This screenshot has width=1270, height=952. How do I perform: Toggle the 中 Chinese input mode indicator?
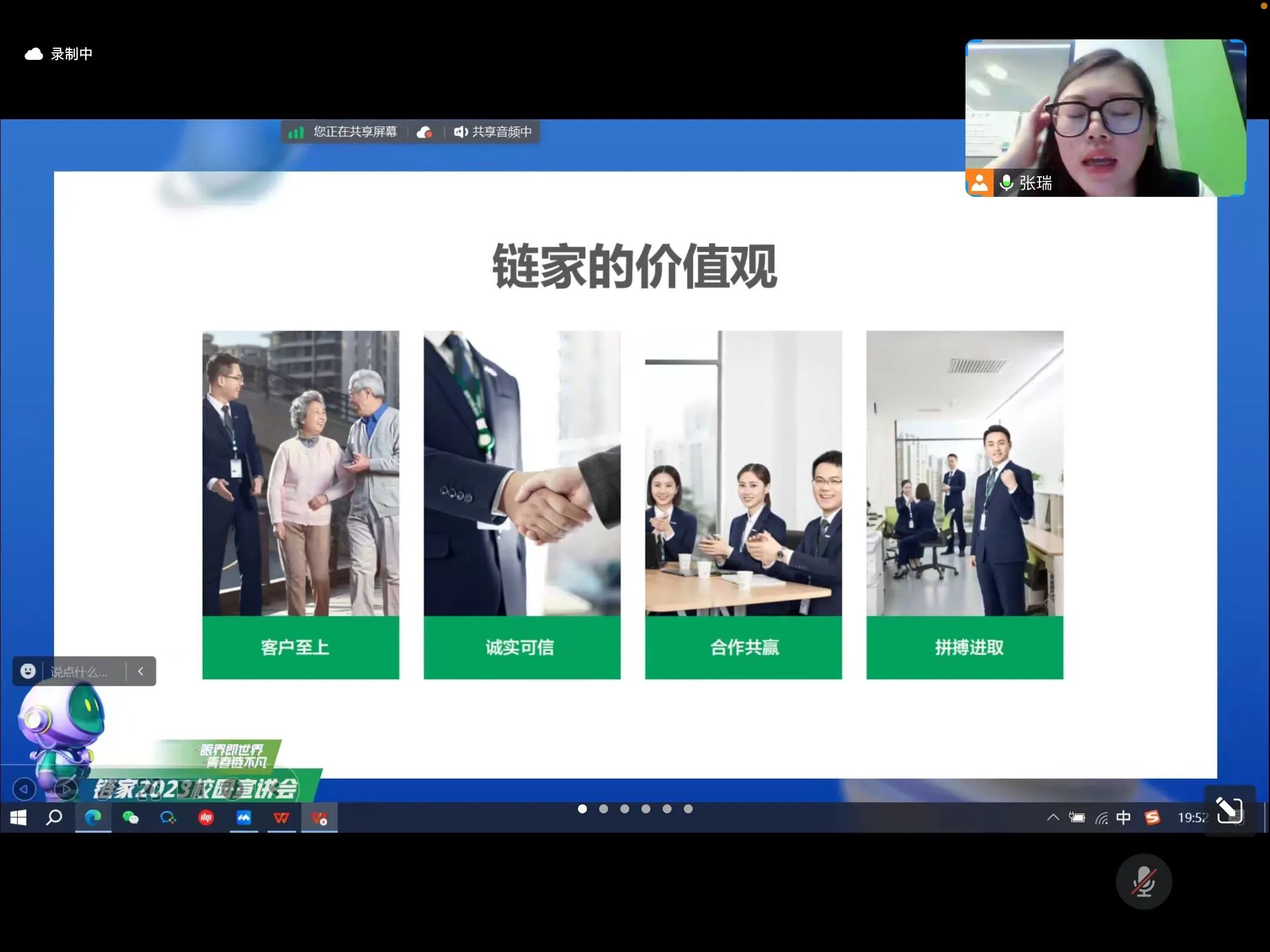pyautogui.click(x=1123, y=817)
